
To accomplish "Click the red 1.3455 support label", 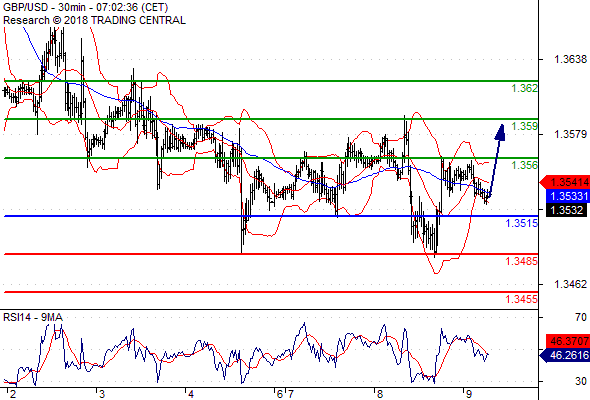I will [x=522, y=299].
